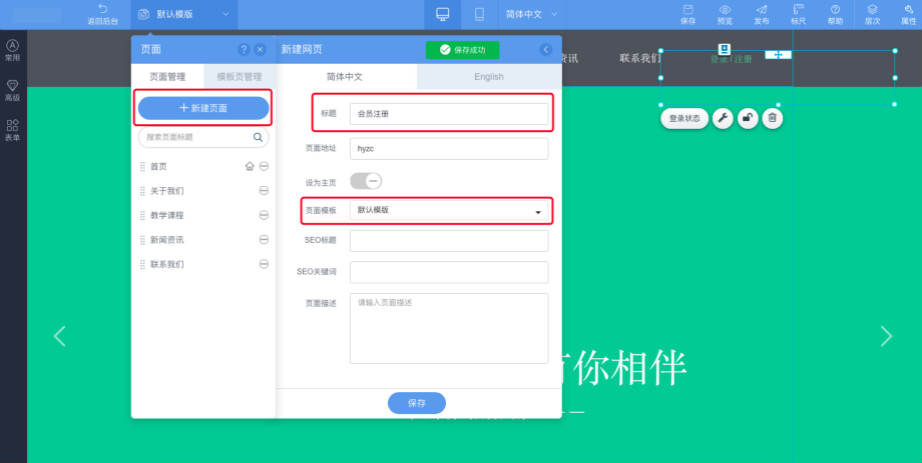Switch to the English tab
Viewport: 922px width, 463px height.
(488, 76)
